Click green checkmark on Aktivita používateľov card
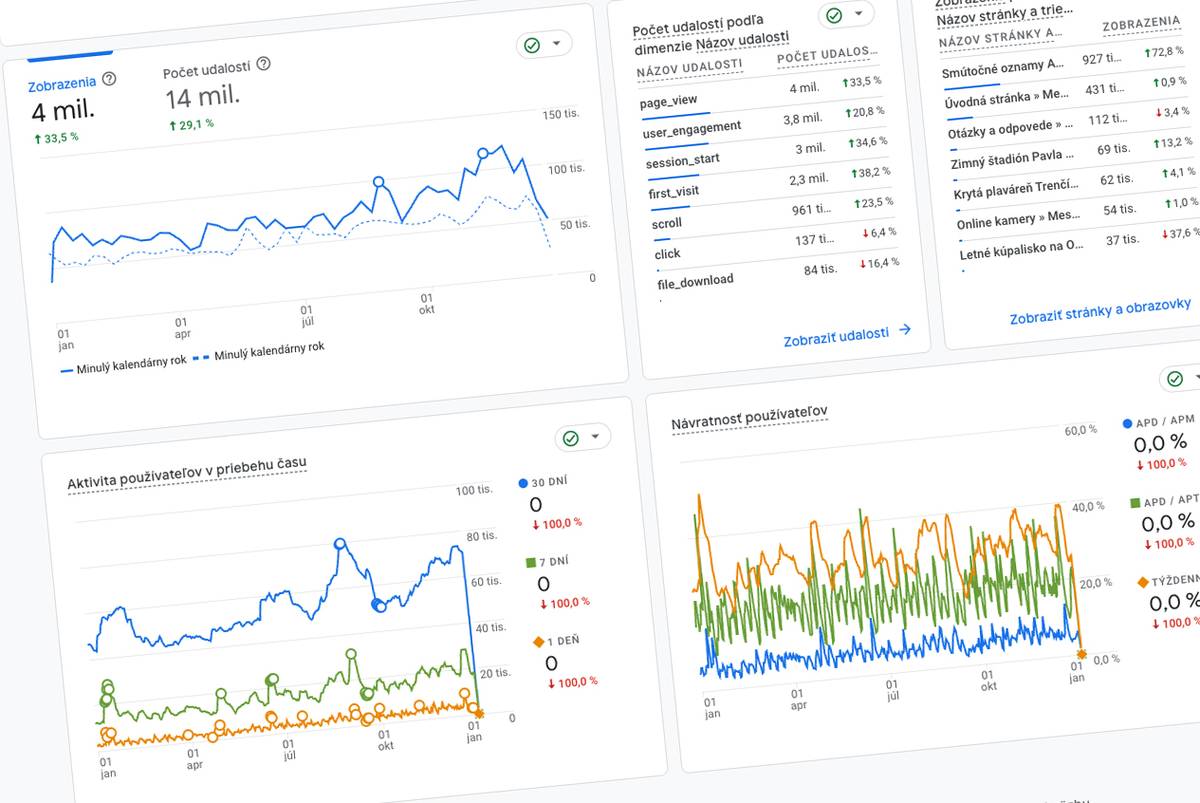Viewport: 1200px width, 803px height. 571,438
